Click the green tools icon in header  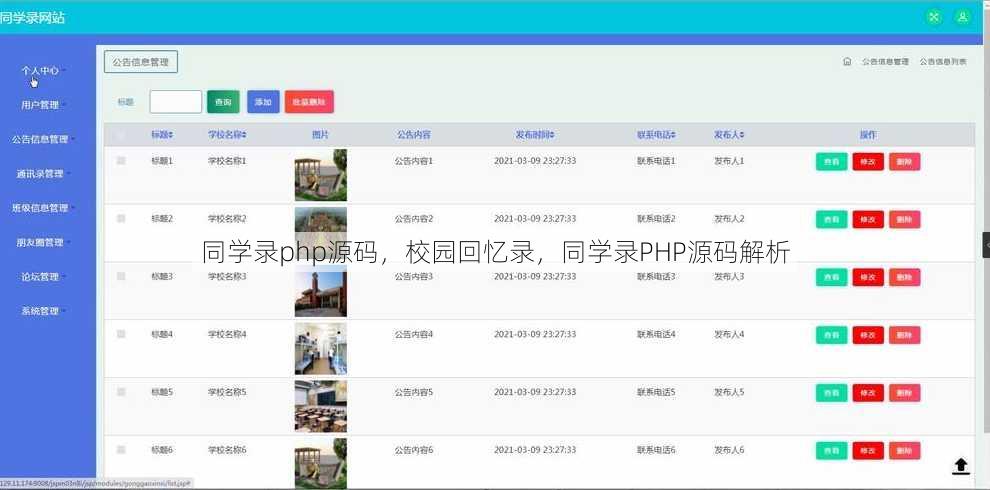[933, 17]
